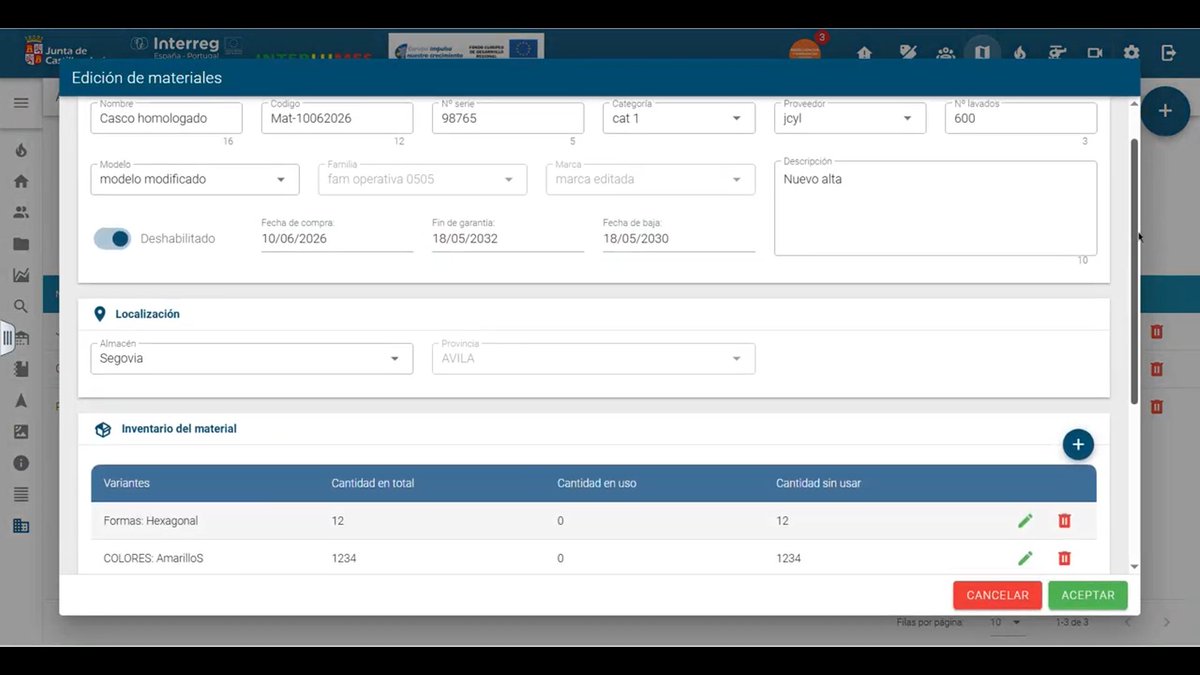The width and height of the screenshot is (1200, 675).
Task: Click the Nombre input field
Action: (x=166, y=118)
